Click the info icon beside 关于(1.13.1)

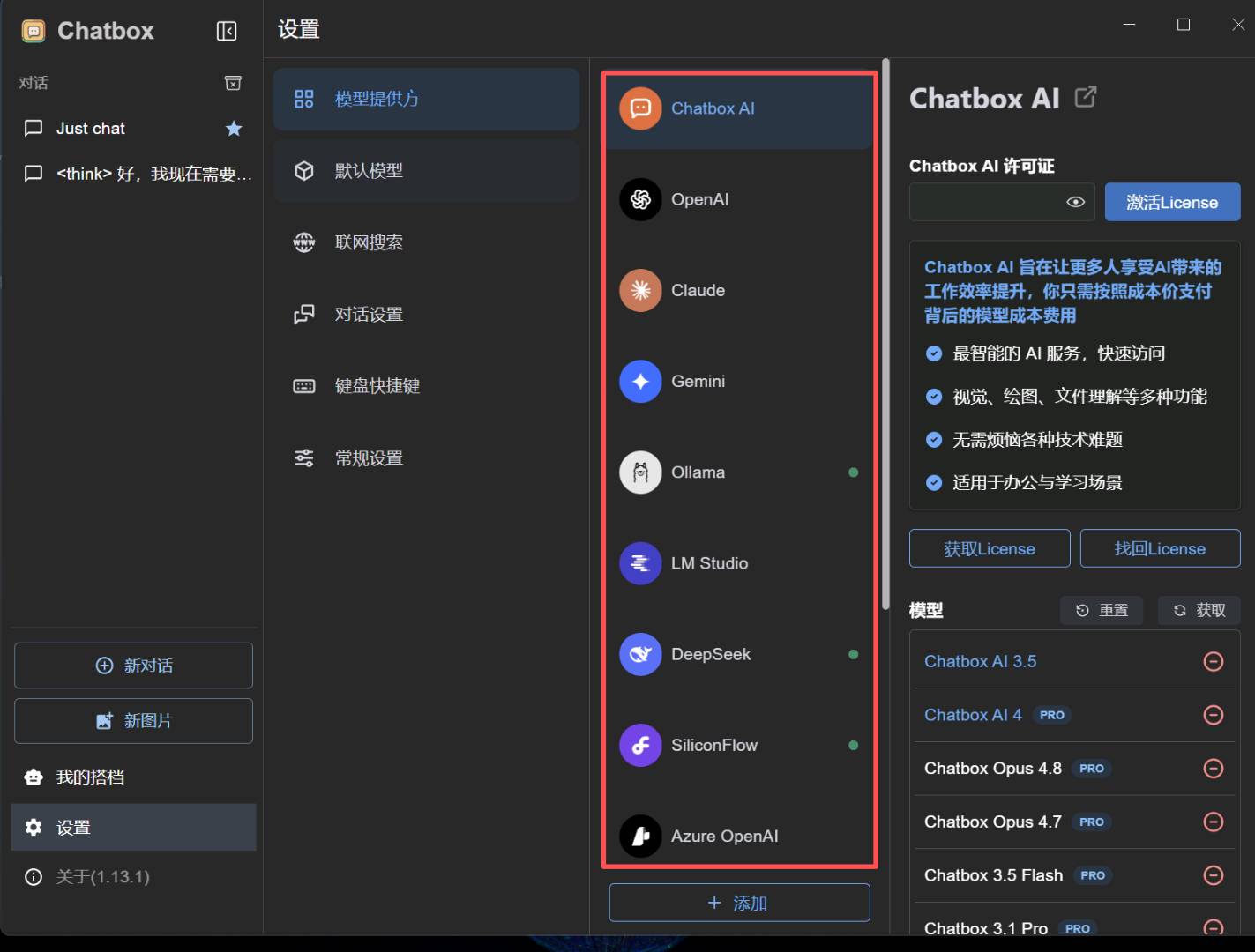point(34,877)
